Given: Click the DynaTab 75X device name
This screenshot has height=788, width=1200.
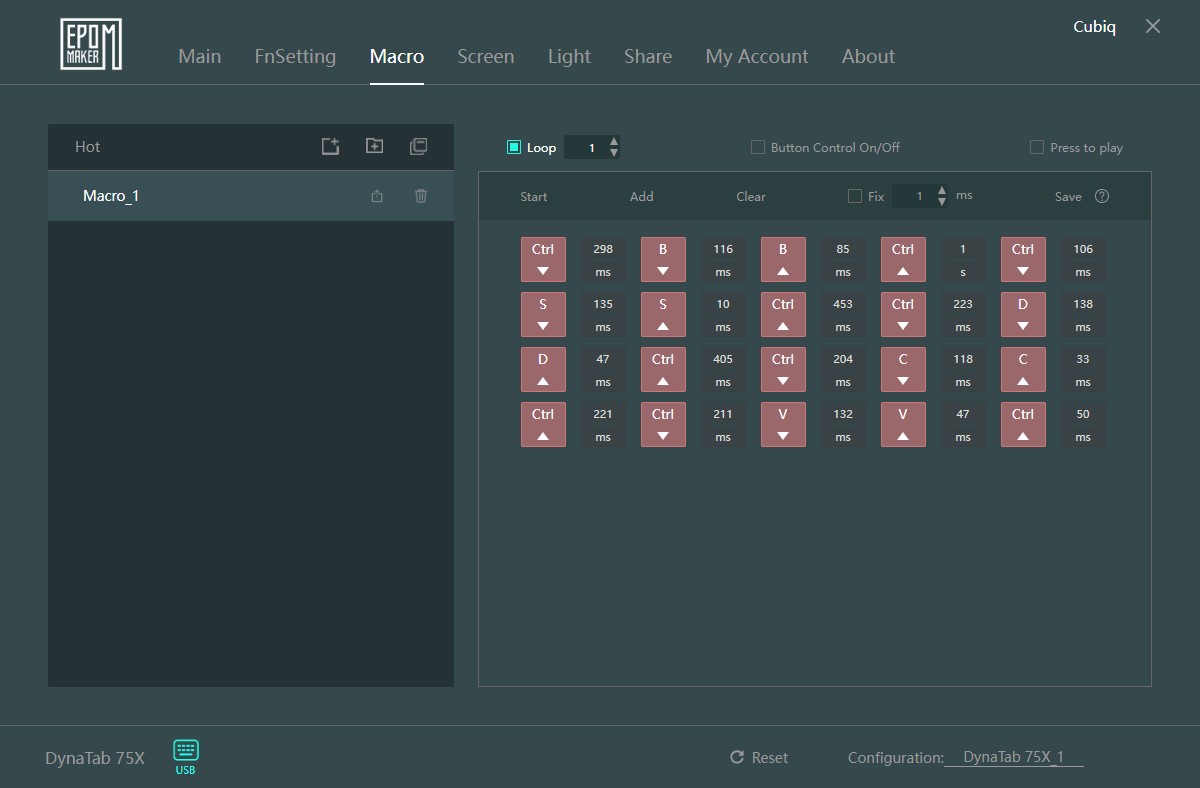Looking at the screenshot, I should (95, 758).
